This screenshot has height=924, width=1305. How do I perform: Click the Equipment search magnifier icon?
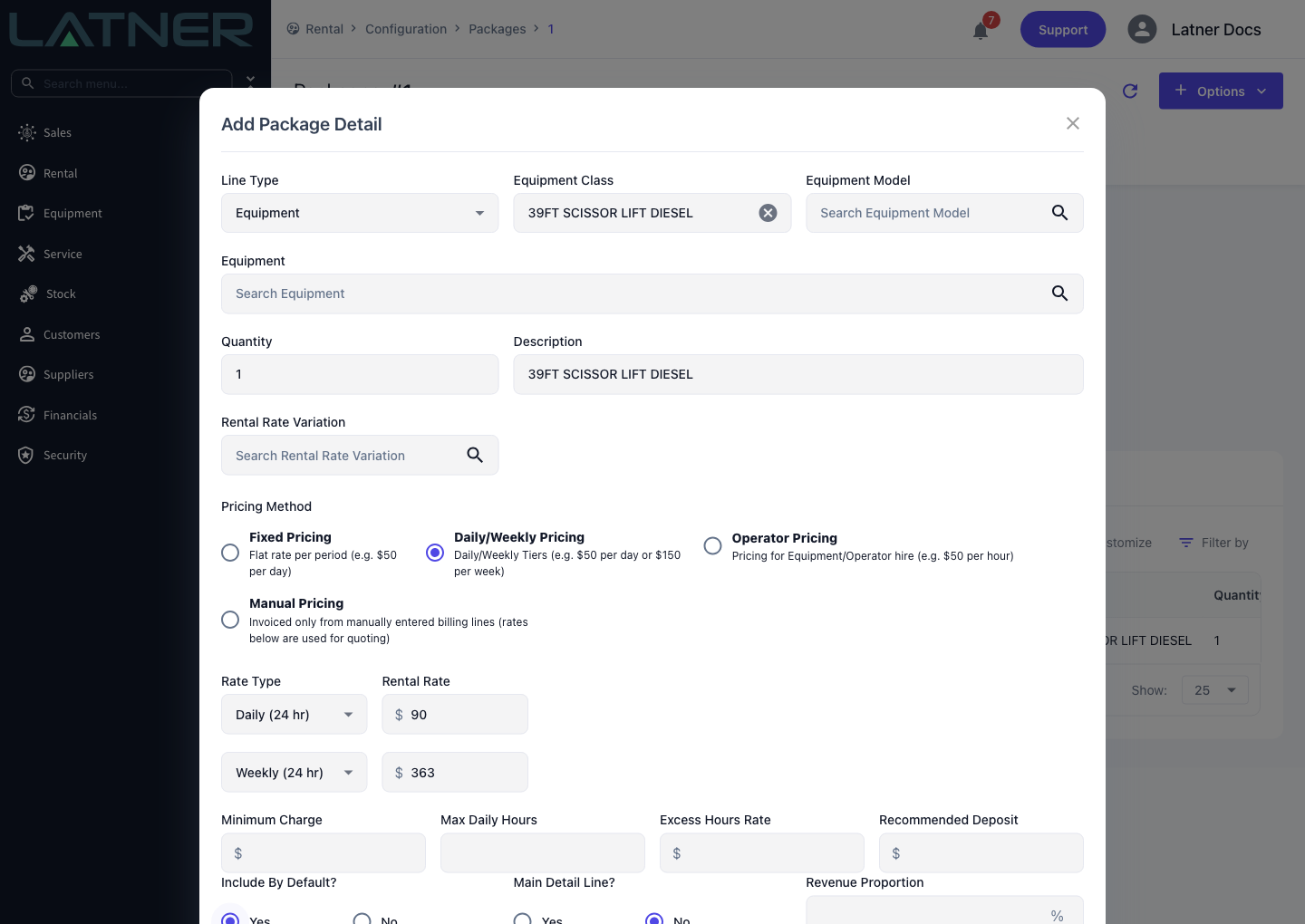click(1059, 294)
